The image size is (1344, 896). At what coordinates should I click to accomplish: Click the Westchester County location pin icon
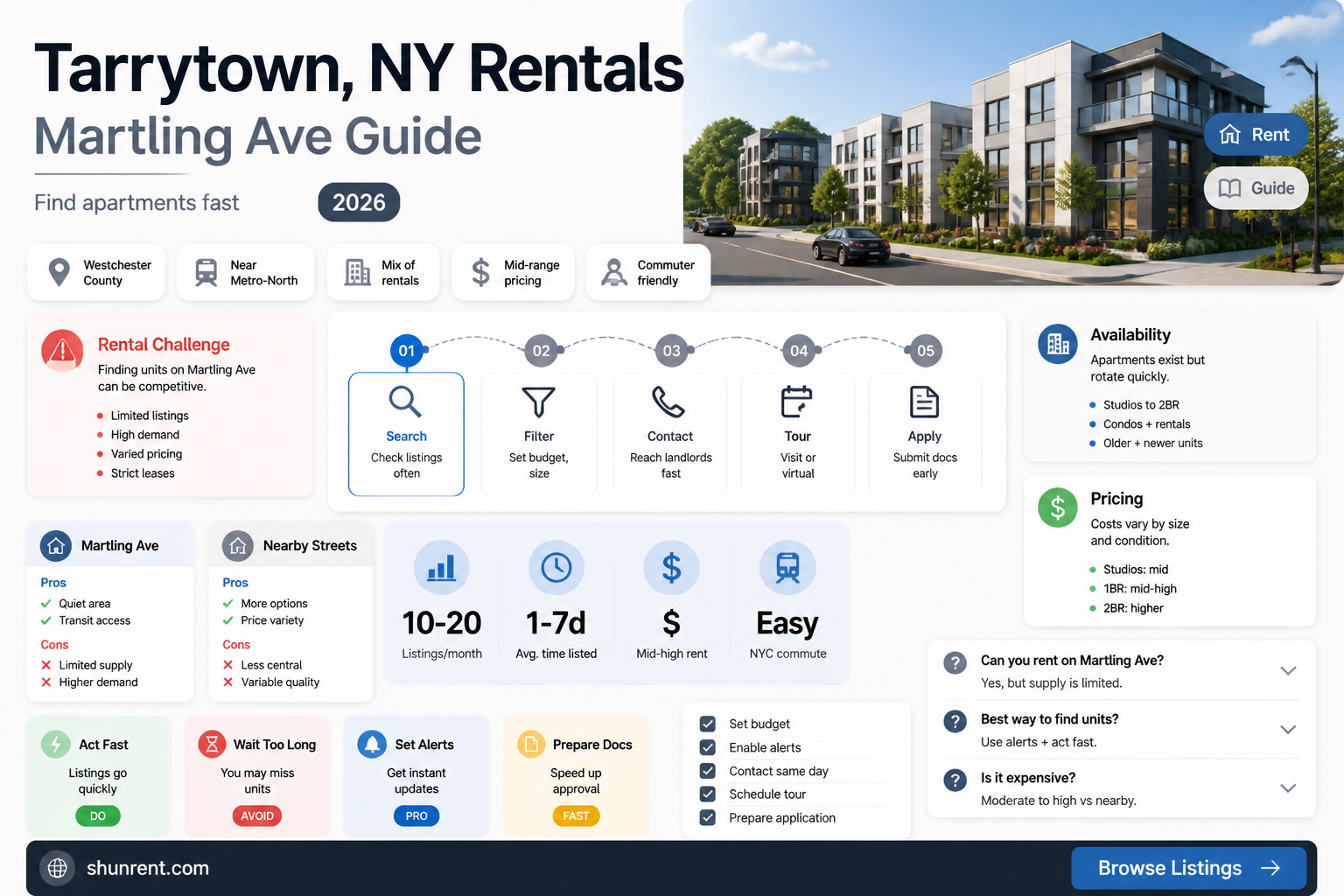59,272
